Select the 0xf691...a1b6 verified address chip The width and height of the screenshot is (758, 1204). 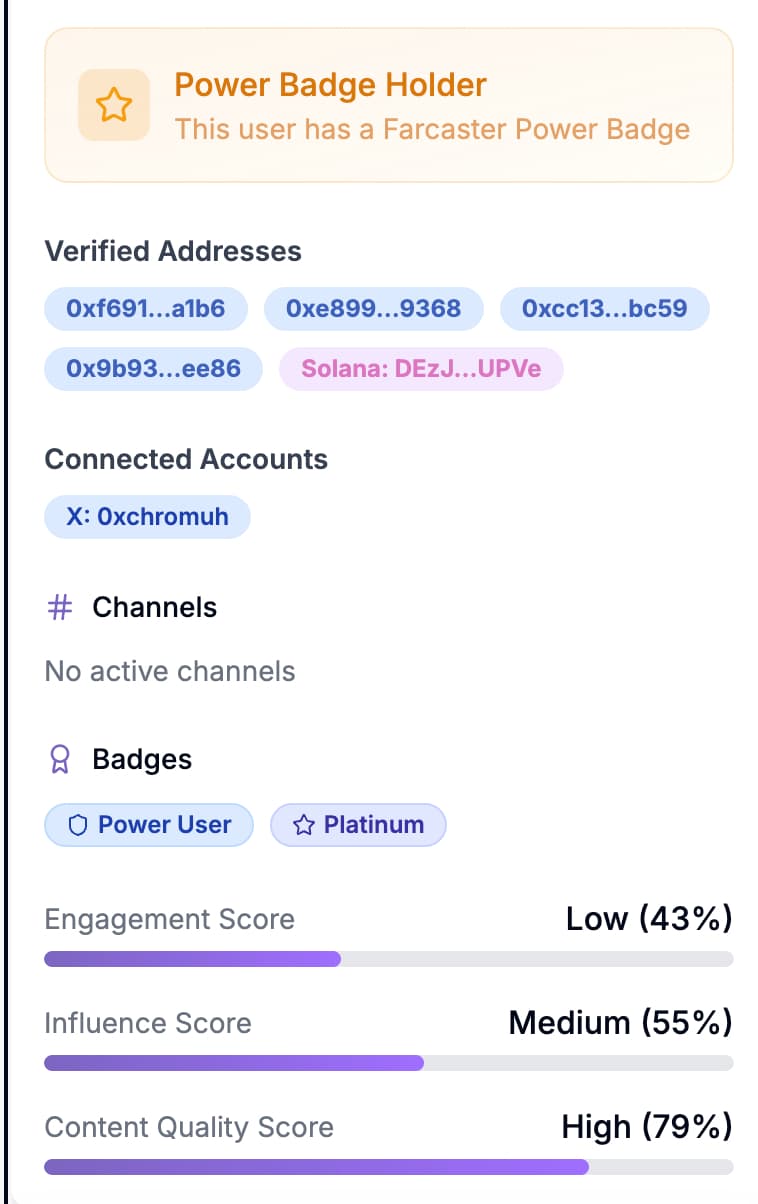[145, 309]
